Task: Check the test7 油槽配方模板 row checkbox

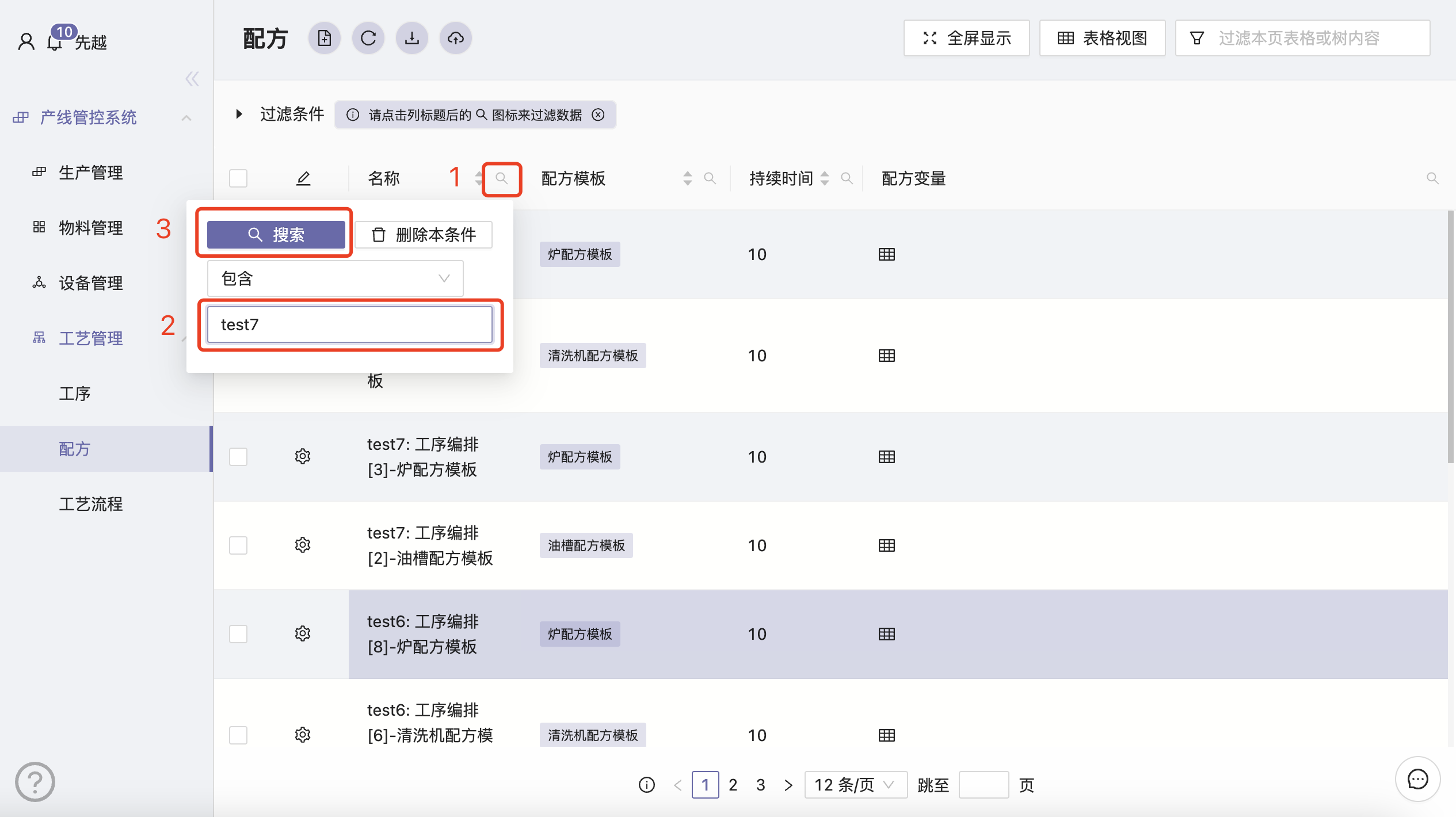Action: click(238, 545)
